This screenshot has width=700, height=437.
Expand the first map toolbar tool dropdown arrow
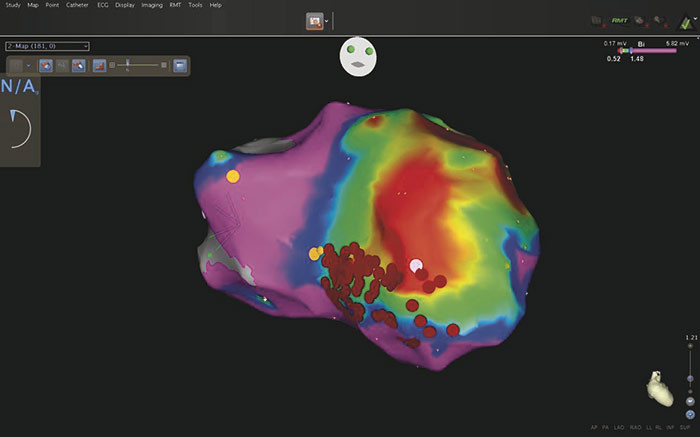point(28,66)
